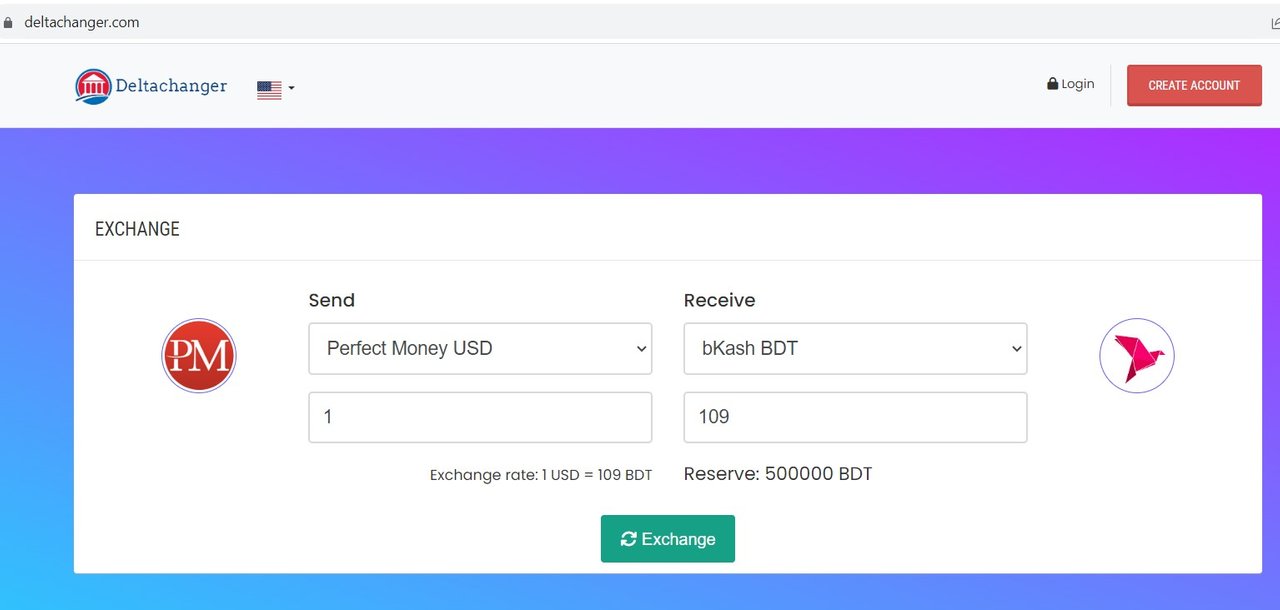The height and width of the screenshot is (610, 1280).
Task: Click the Perfect Money PM logo
Action: tap(199, 355)
